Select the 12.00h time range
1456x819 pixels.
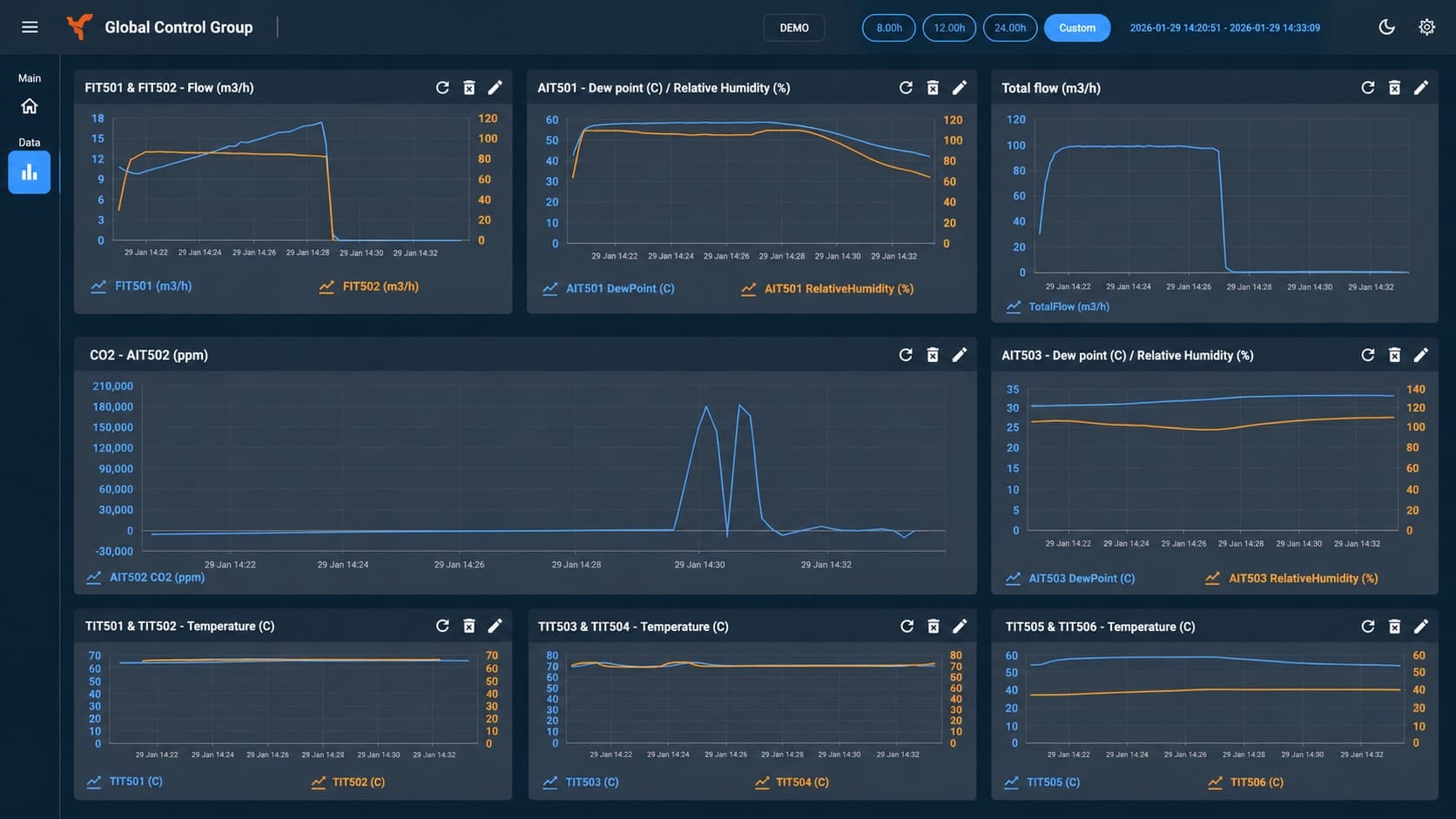pos(949,28)
